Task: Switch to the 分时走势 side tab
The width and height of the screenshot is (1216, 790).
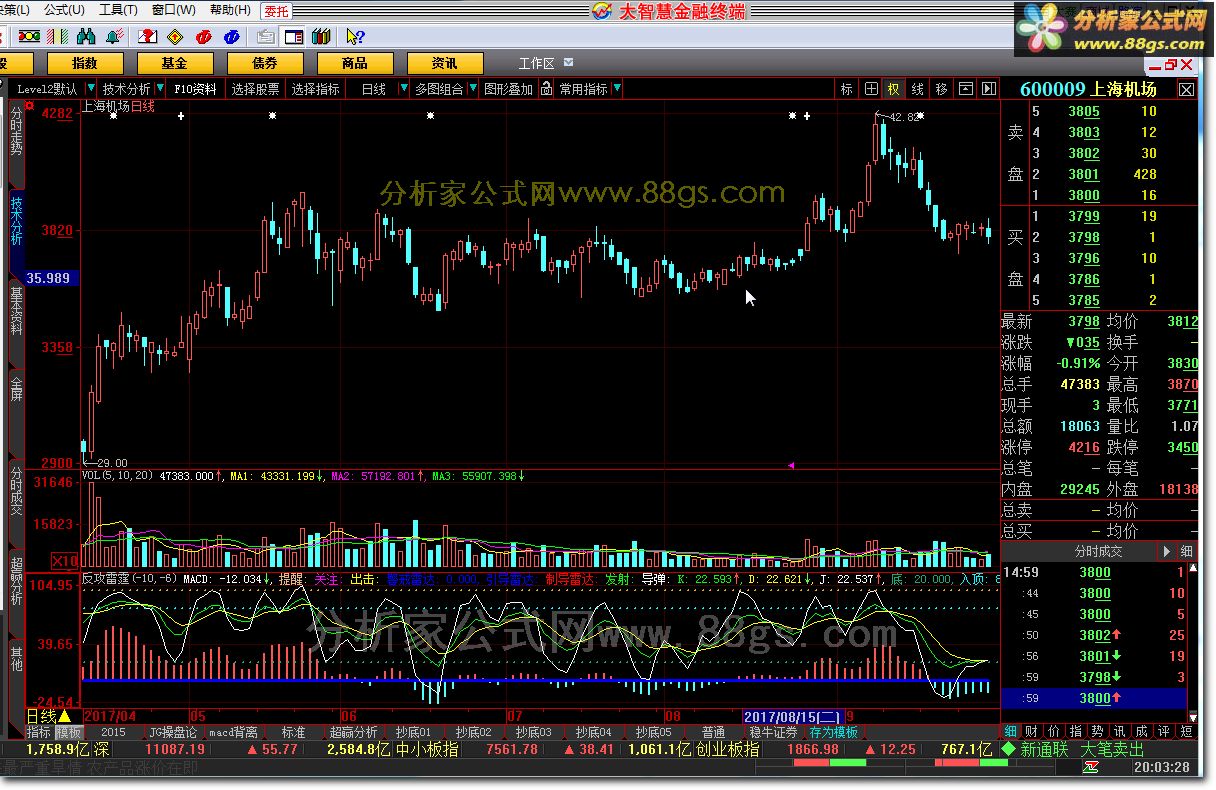Action: coord(17,130)
